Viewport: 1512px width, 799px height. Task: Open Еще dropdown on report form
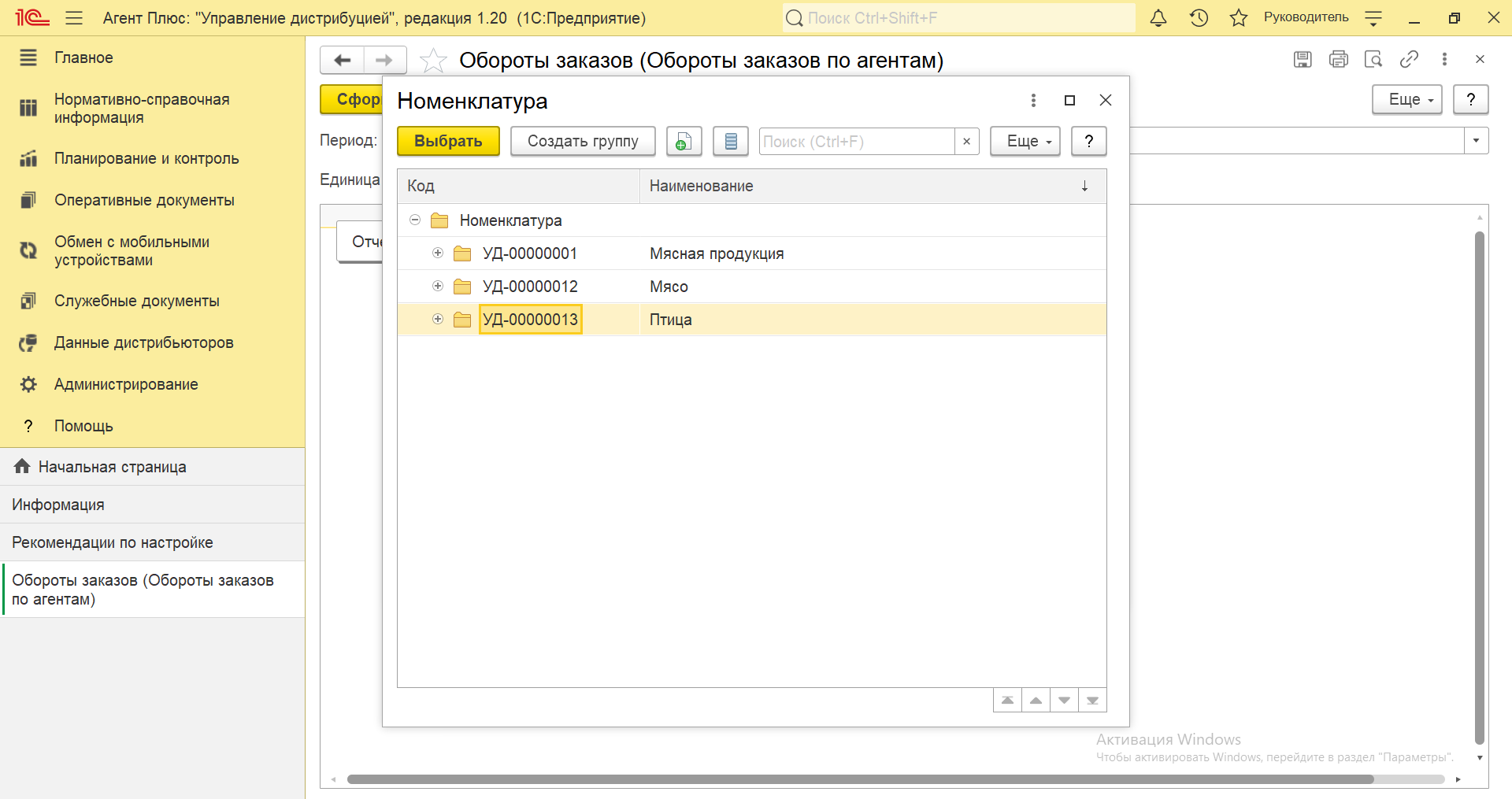[x=1407, y=100]
